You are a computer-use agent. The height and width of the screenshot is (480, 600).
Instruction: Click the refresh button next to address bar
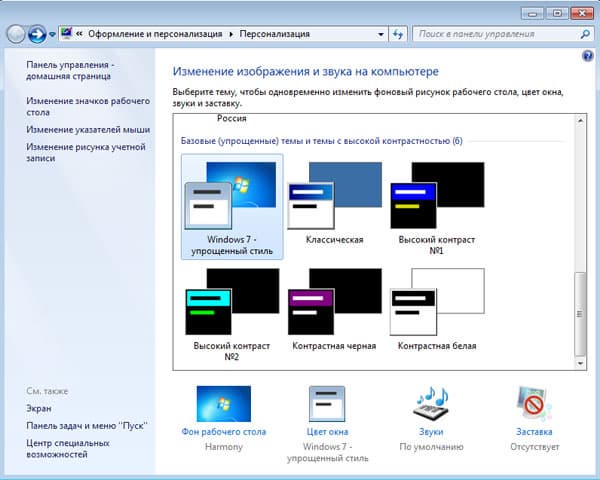[398, 34]
